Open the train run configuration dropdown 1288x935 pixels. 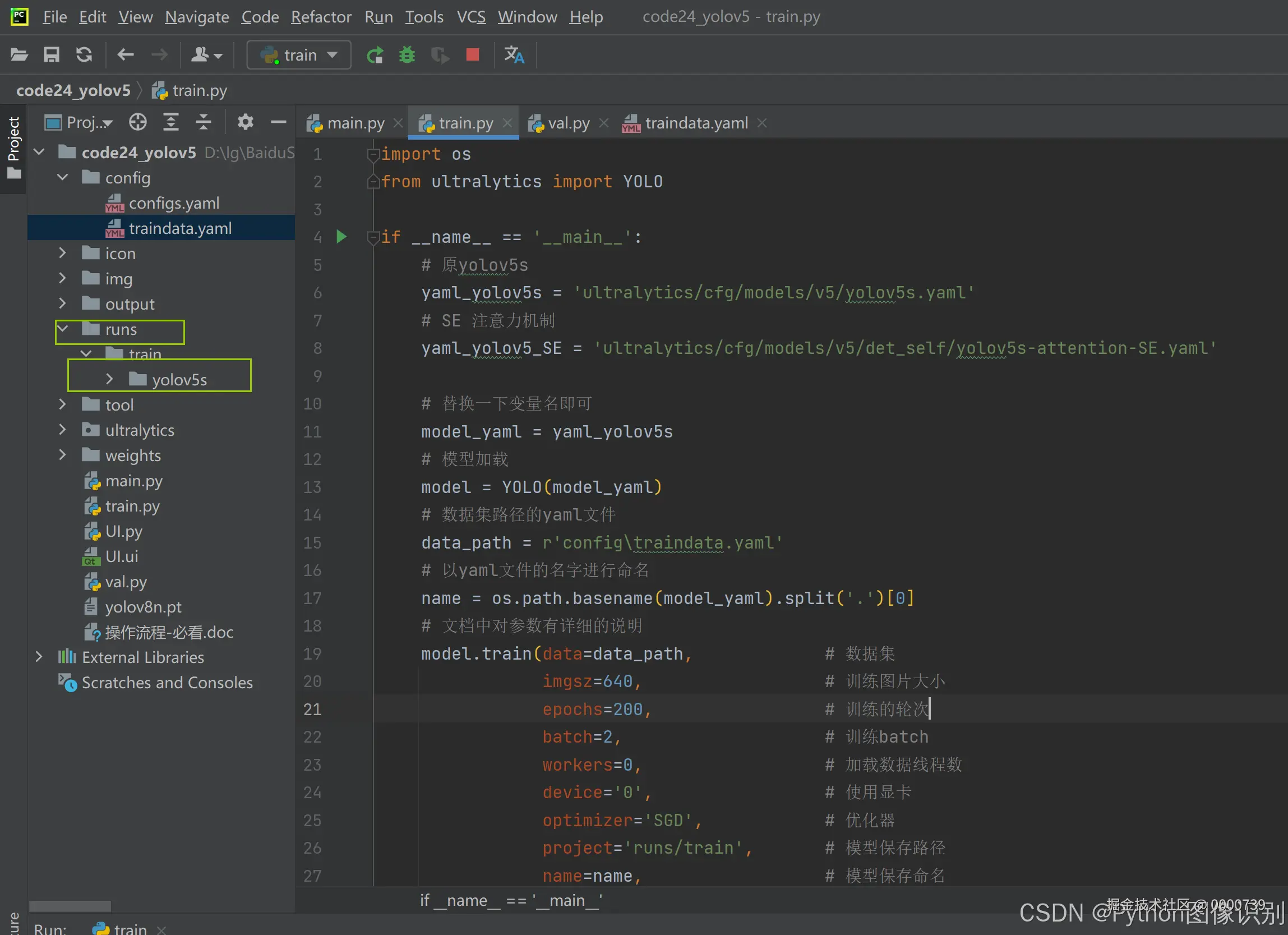[x=299, y=55]
